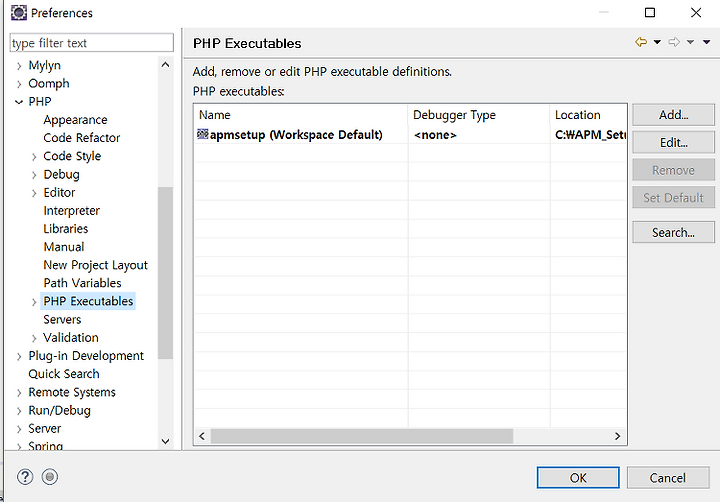
Task: Select Quick Search in tree
Action: 64,374
